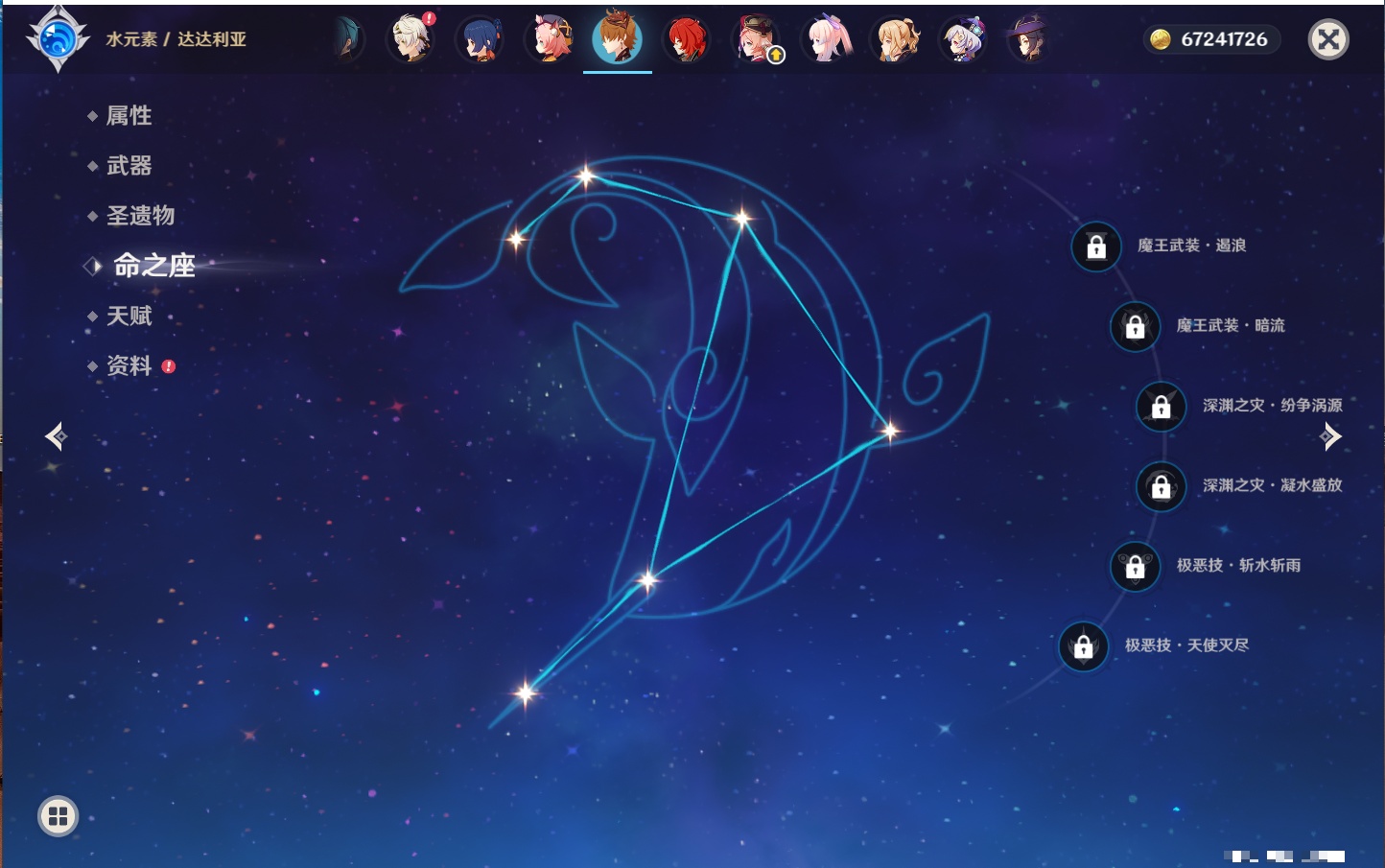Image resolution: width=1385 pixels, height=868 pixels.
Task: Select the white-haired avatar with red alert badge
Action: 411,38
